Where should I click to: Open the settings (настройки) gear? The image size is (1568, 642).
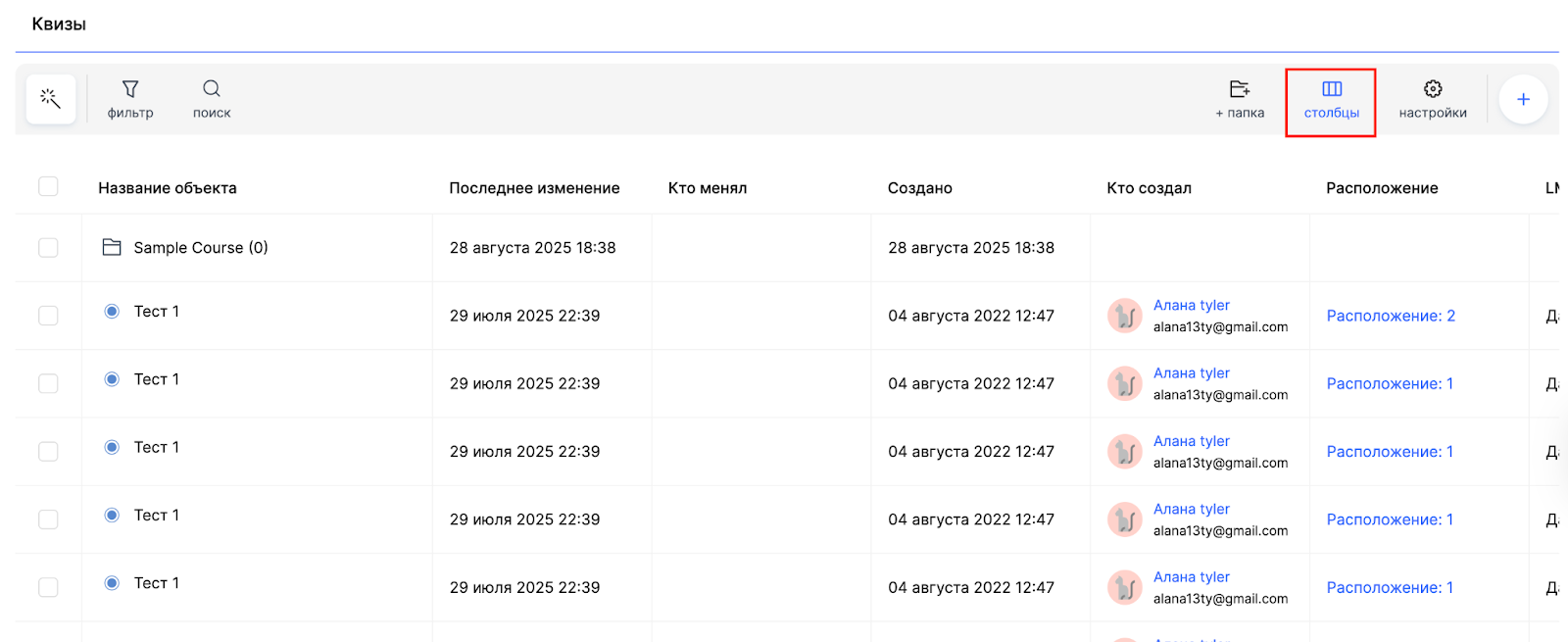1433,99
